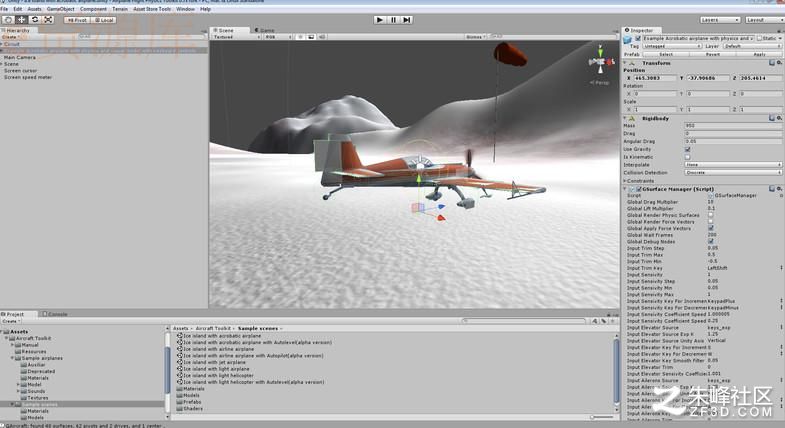Image resolution: width=785 pixels, height=428 pixels.
Task: Toggle scene audio icon in Scene toolbar
Action: click(321, 37)
